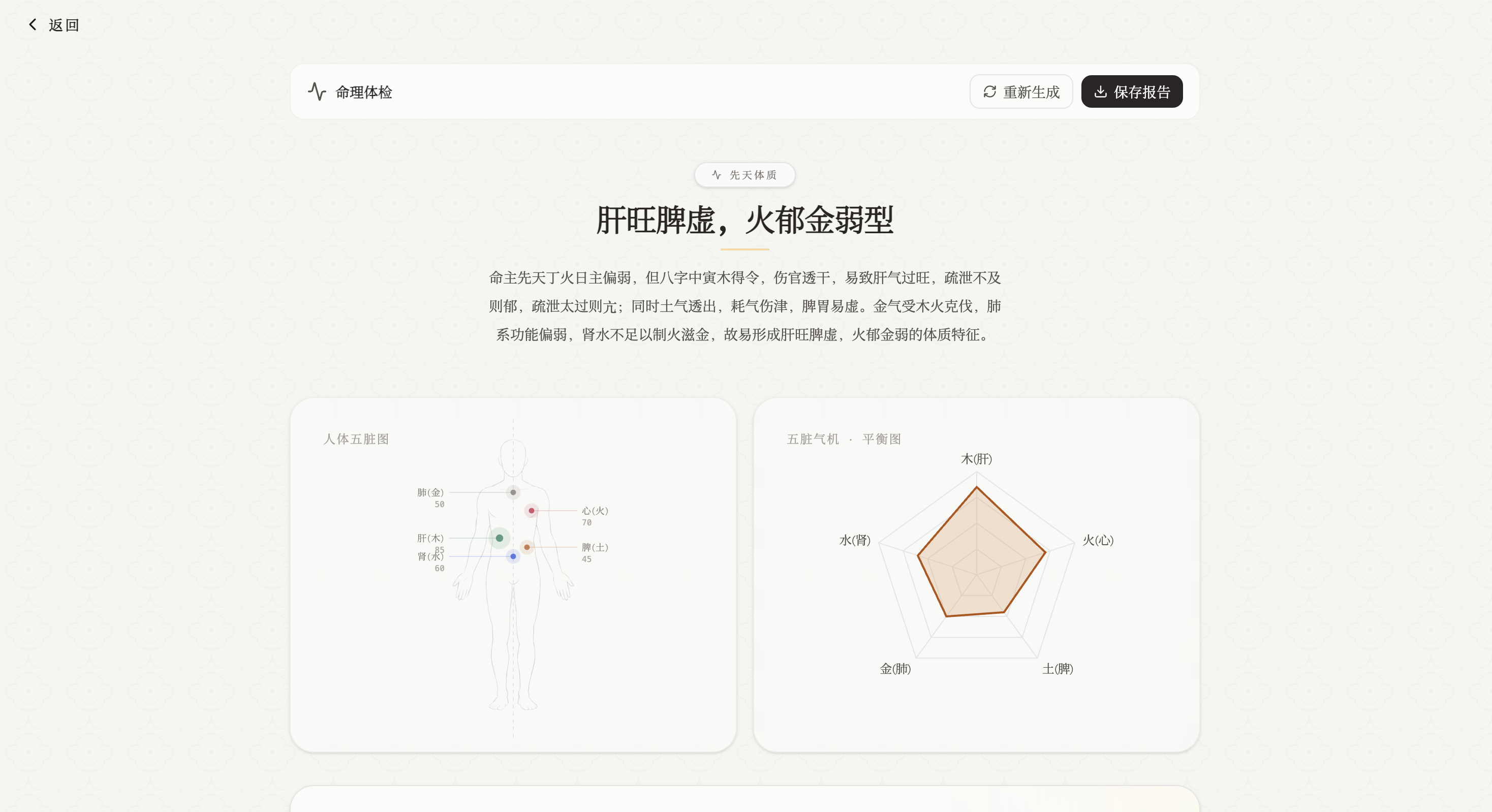Click the back arrow icon
The image size is (1492, 812).
33,24
